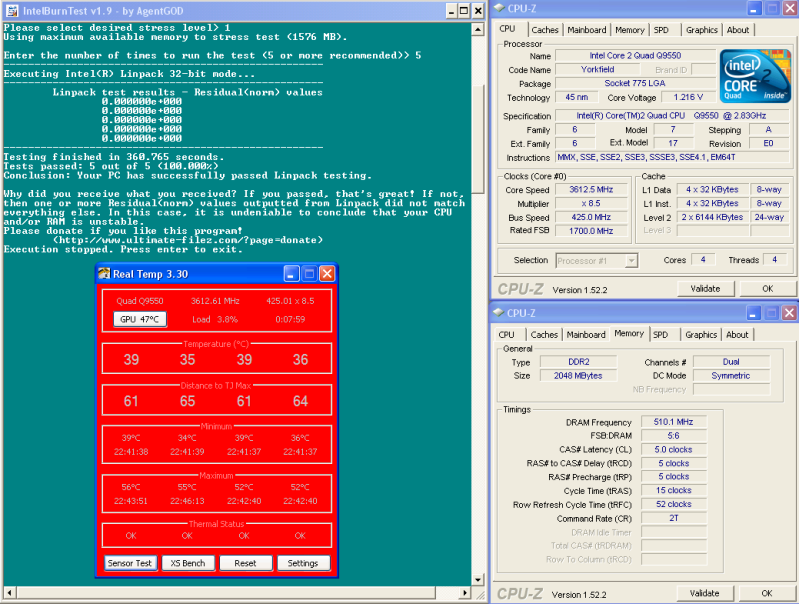799x604 pixels.
Task: Click the Core Speed 3612.5 MHz value
Action: [591, 190]
